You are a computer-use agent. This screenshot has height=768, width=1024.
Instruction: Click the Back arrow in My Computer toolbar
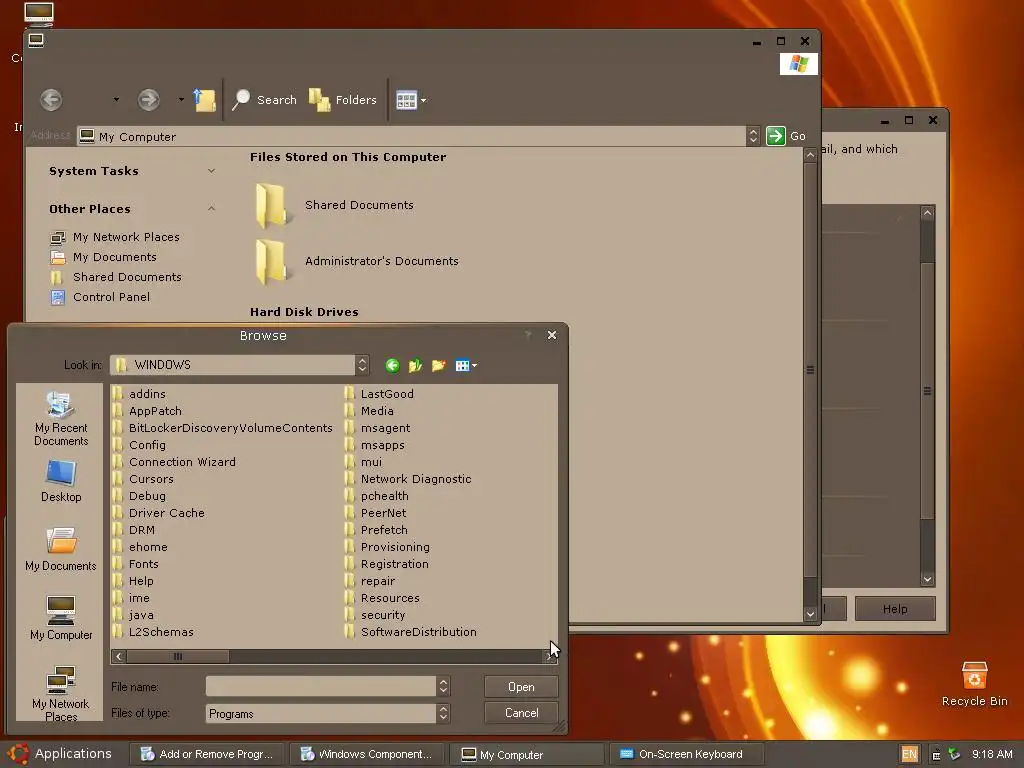coord(51,100)
